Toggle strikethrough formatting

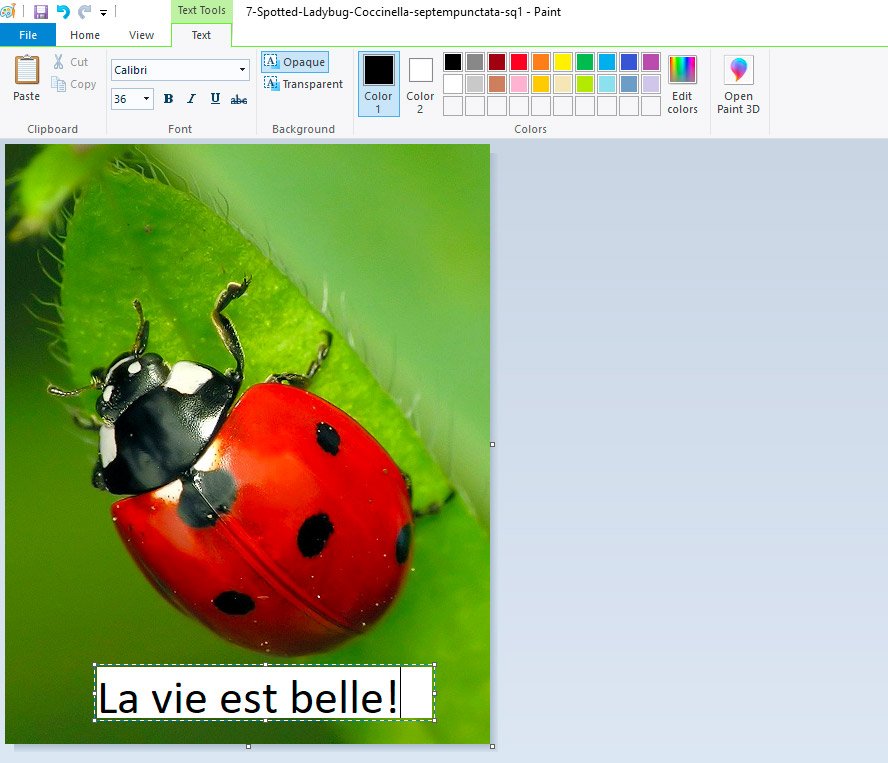(x=238, y=99)
